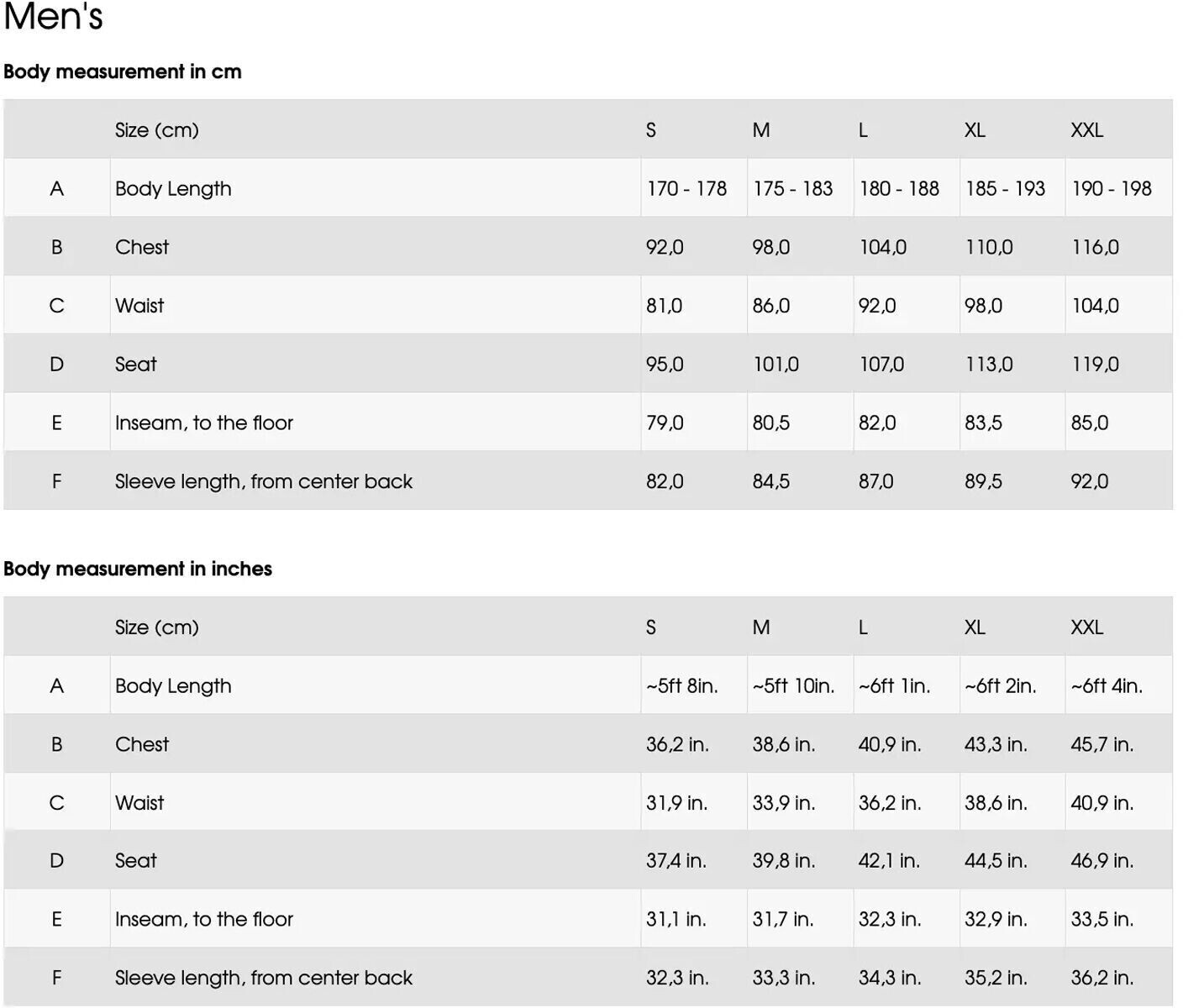The image size is (1183, 1008).
Task: Select the 35,2 in. sleeve length value
Action: click(x=996, y=978)
